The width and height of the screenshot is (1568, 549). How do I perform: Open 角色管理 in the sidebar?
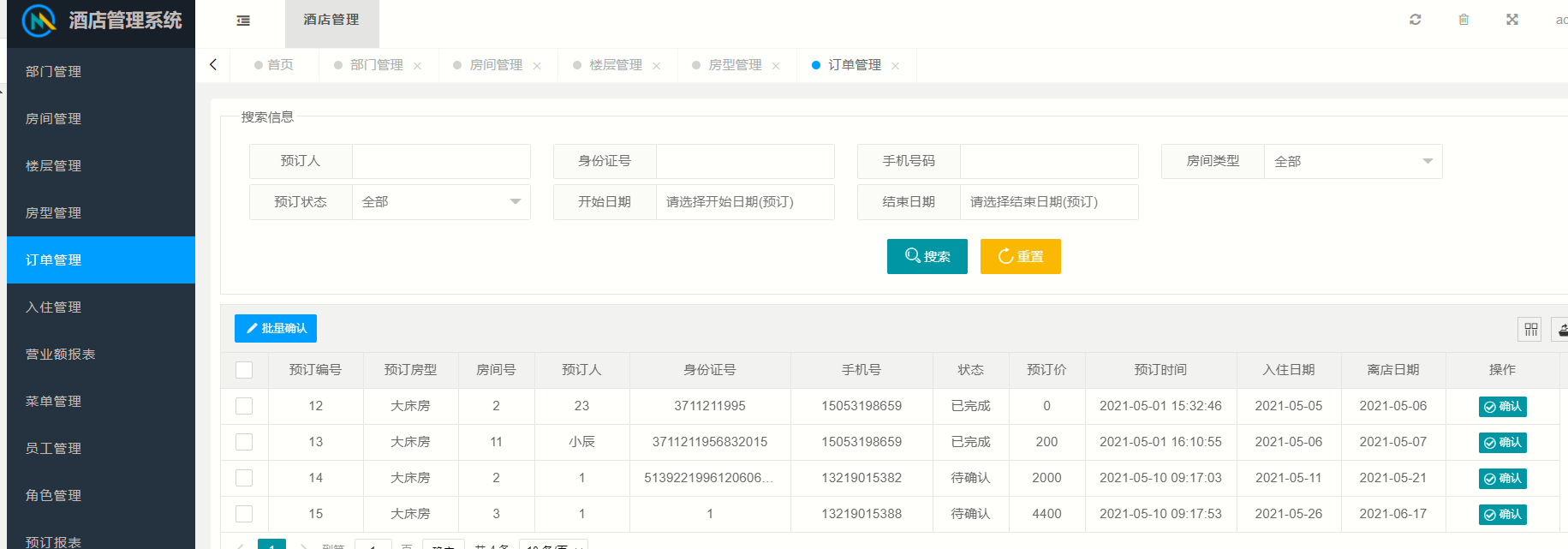tap(101, 495)
